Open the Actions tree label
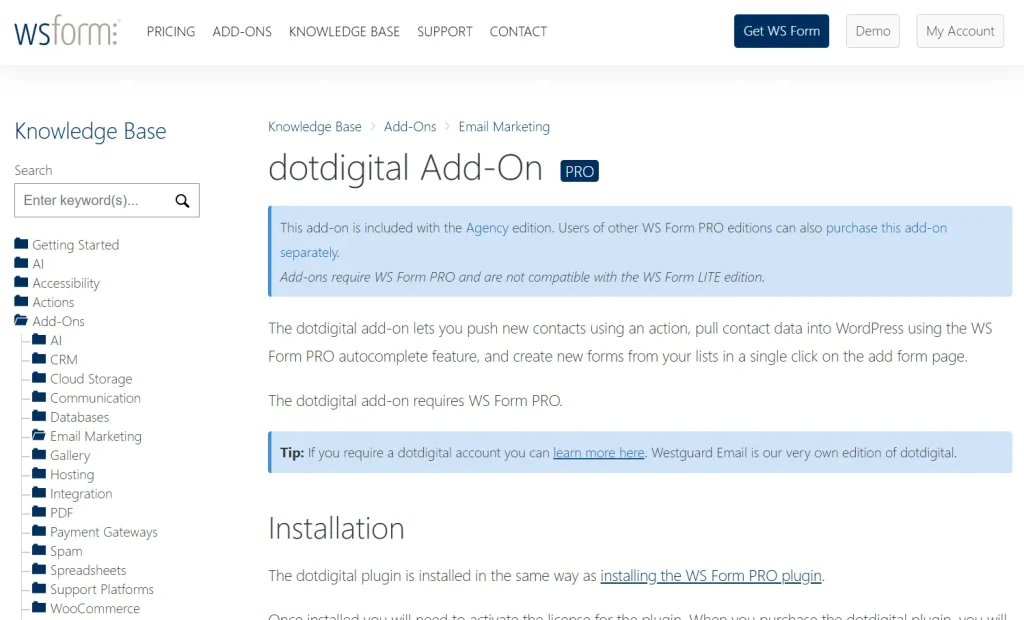Screen dimensions: 1024x620 tap(54, 302)
